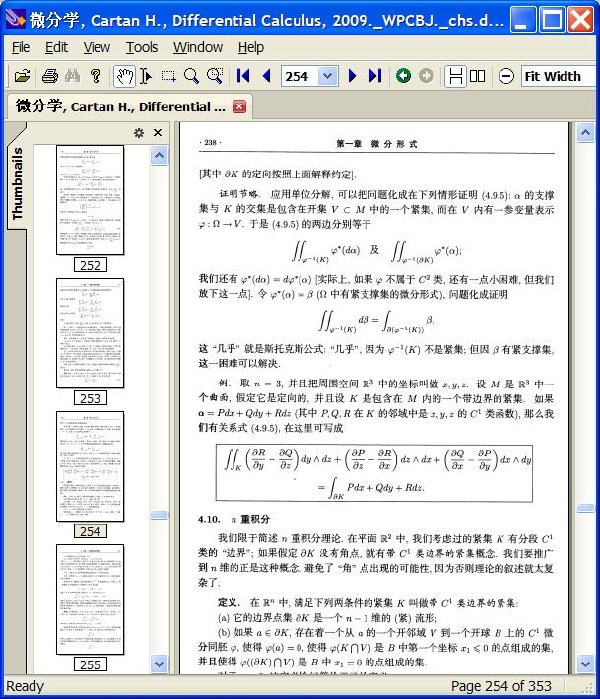Click the highlighted thumbnail label 254

click(90, 531)
